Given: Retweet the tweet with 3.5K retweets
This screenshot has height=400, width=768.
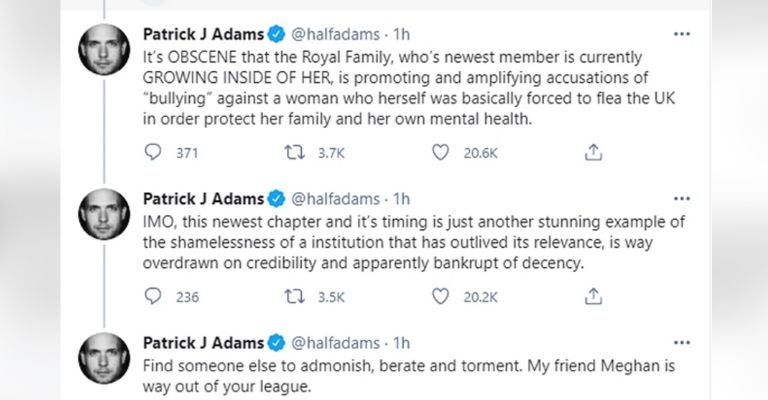Looking at the screenshot, I should [x=297, y=296].
